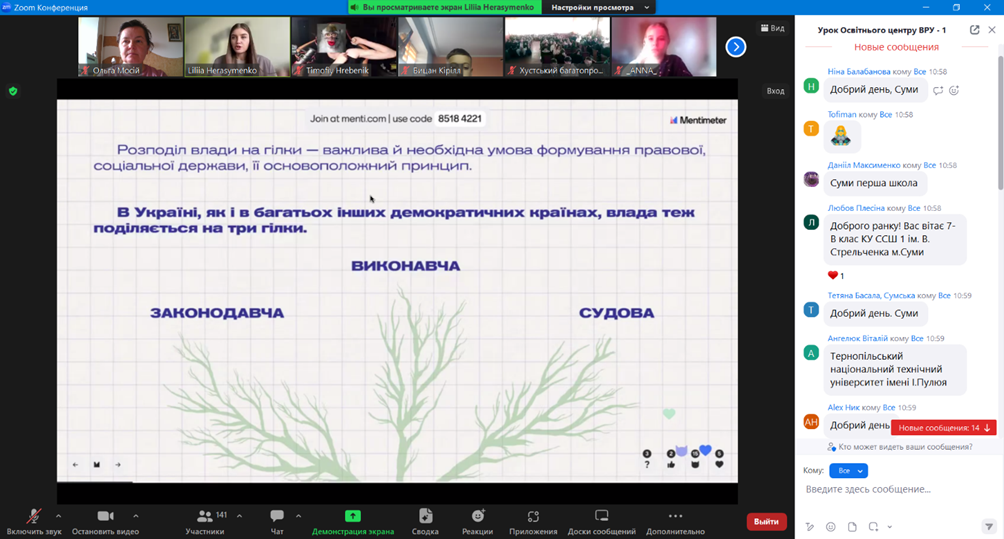Open the Кому recipient dropdown set to Все
This screenshot has height=539, width=1004.
click(848, 470)
